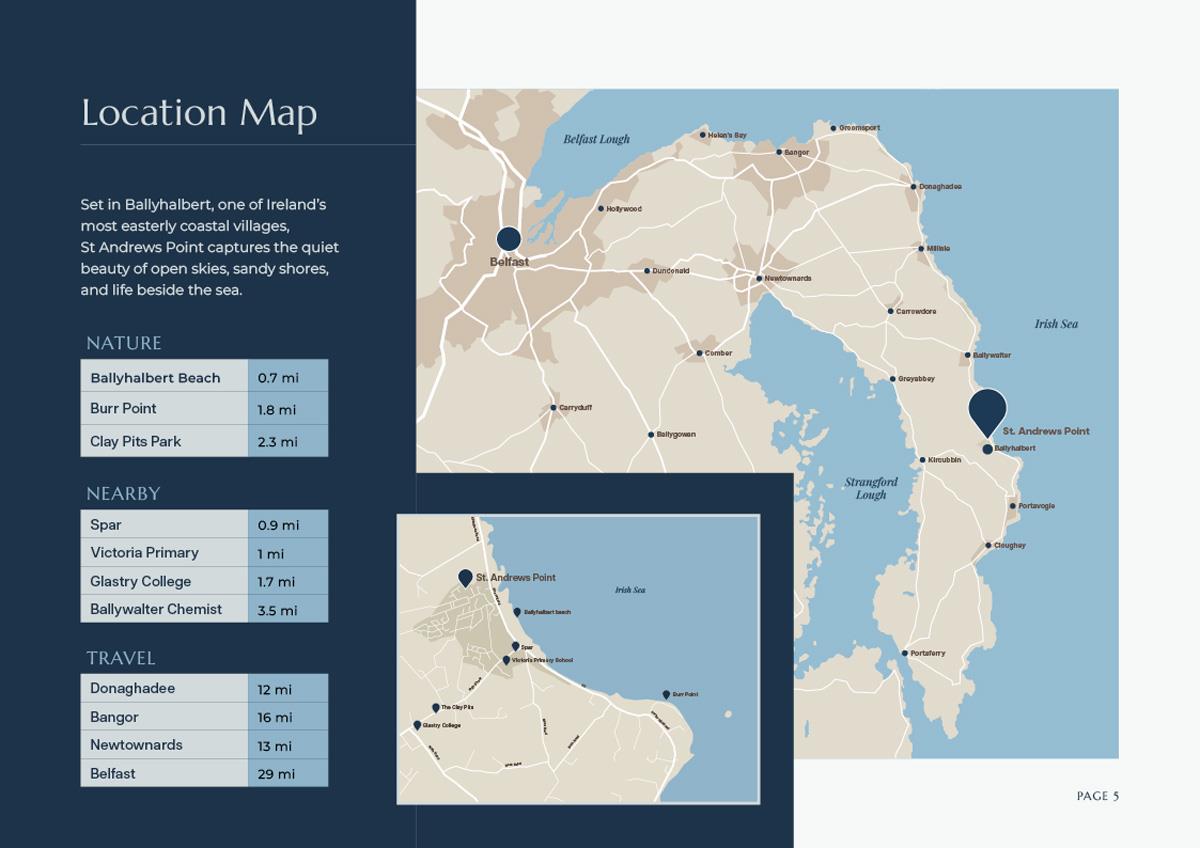Click The Clay Pits pin on inset map
The image size is (1200, 848).
(436, 707)
